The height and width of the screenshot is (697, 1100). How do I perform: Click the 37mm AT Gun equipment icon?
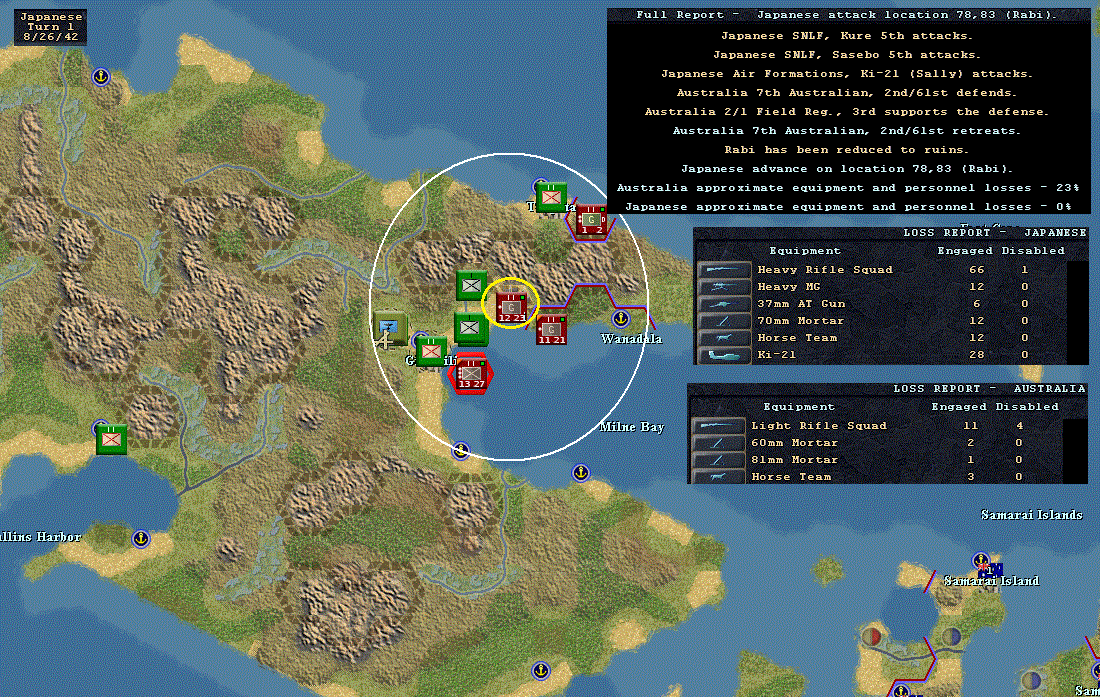click(x=724, y=304)
